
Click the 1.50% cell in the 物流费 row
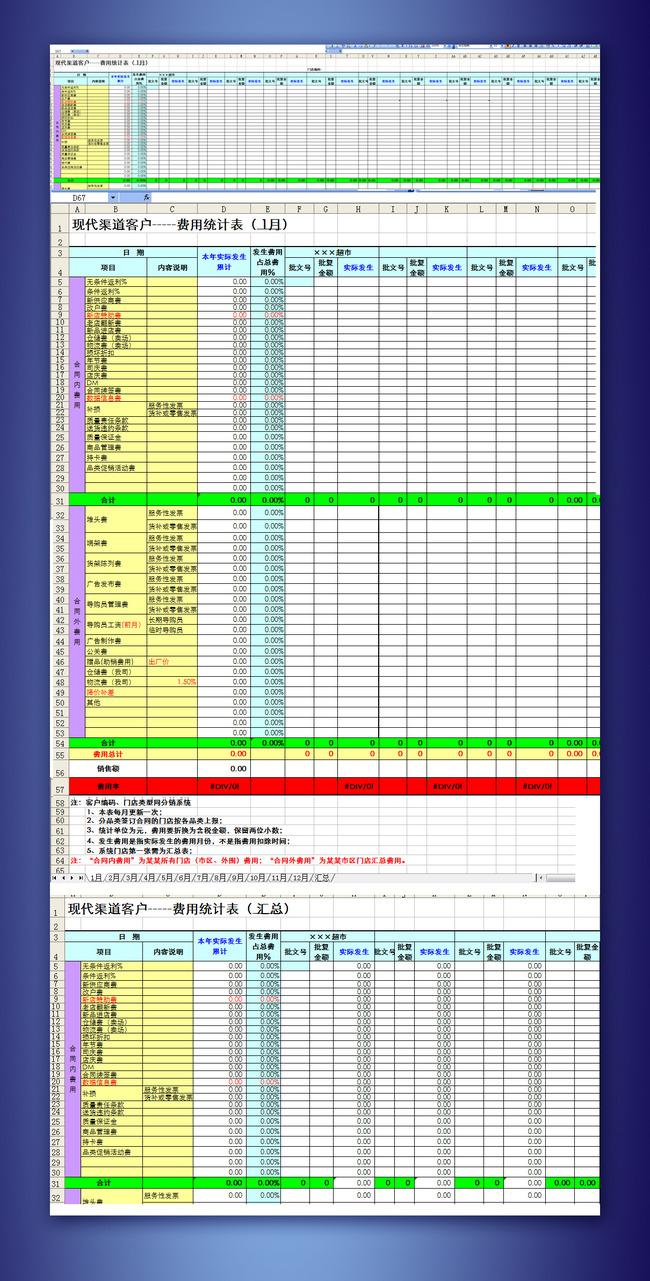pos(172,682)
